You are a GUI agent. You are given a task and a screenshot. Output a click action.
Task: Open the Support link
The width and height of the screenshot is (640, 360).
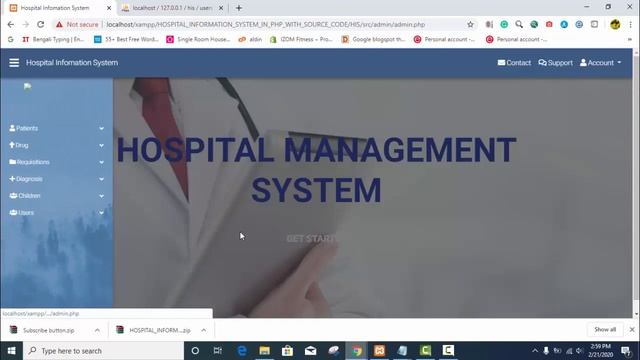pyautogui.click(x=556, y=62)
